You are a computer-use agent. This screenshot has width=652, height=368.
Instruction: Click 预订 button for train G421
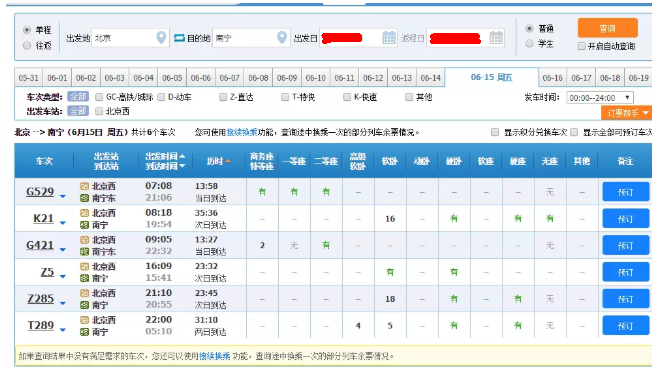[x=625, y=246]
